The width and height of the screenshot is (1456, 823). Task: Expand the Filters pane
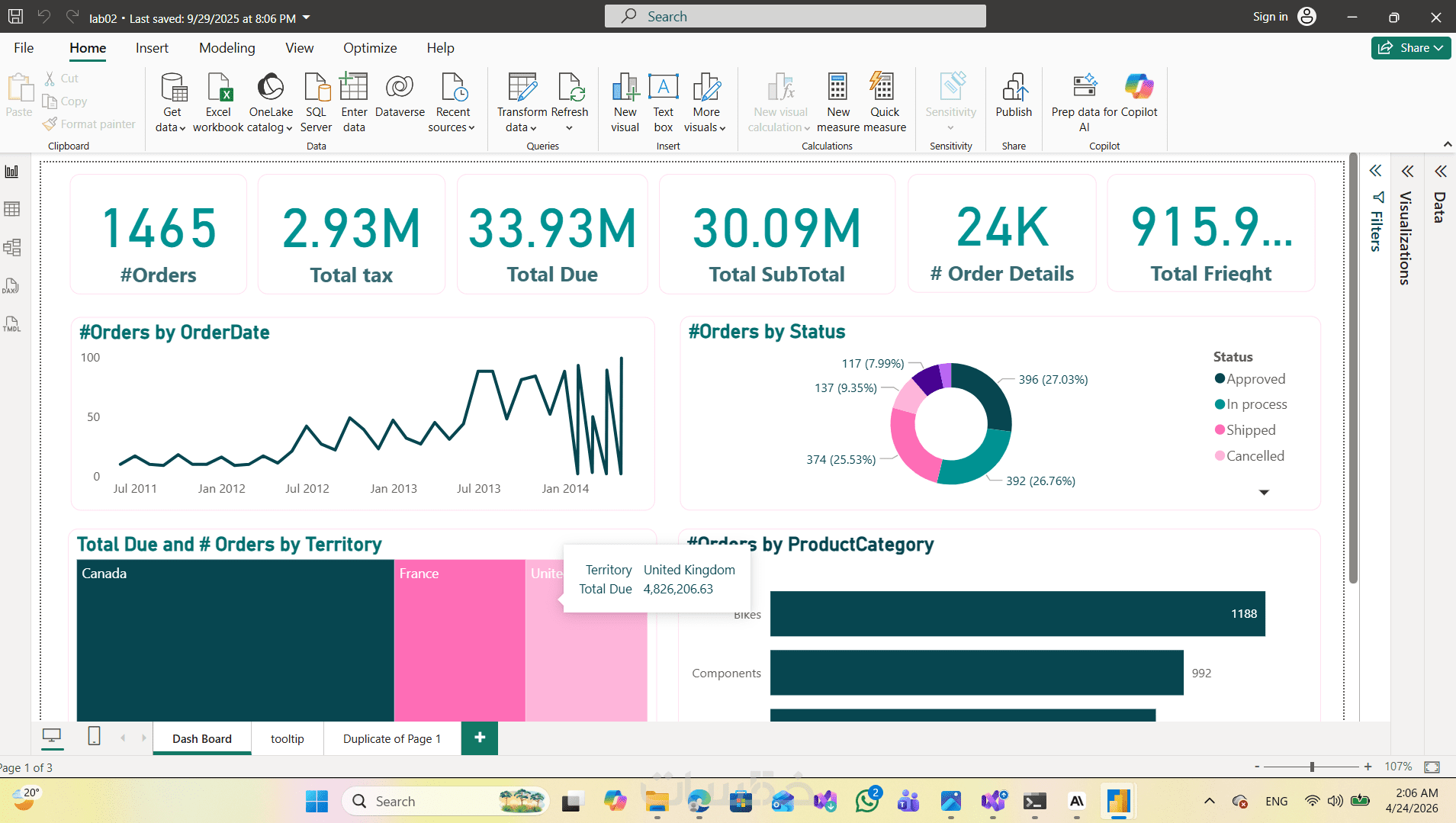coord(1375,171)
